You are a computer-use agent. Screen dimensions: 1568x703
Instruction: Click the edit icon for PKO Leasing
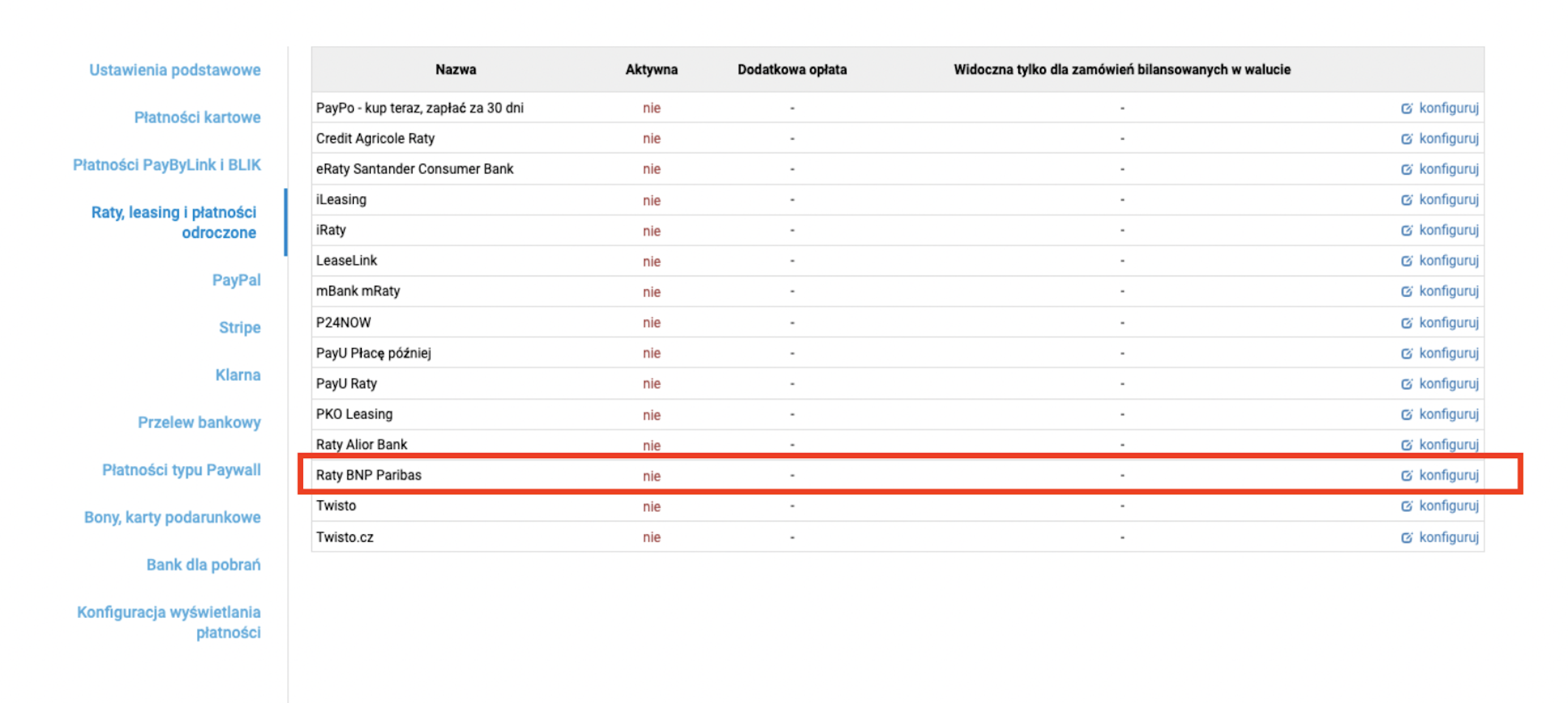(1407, 414)
